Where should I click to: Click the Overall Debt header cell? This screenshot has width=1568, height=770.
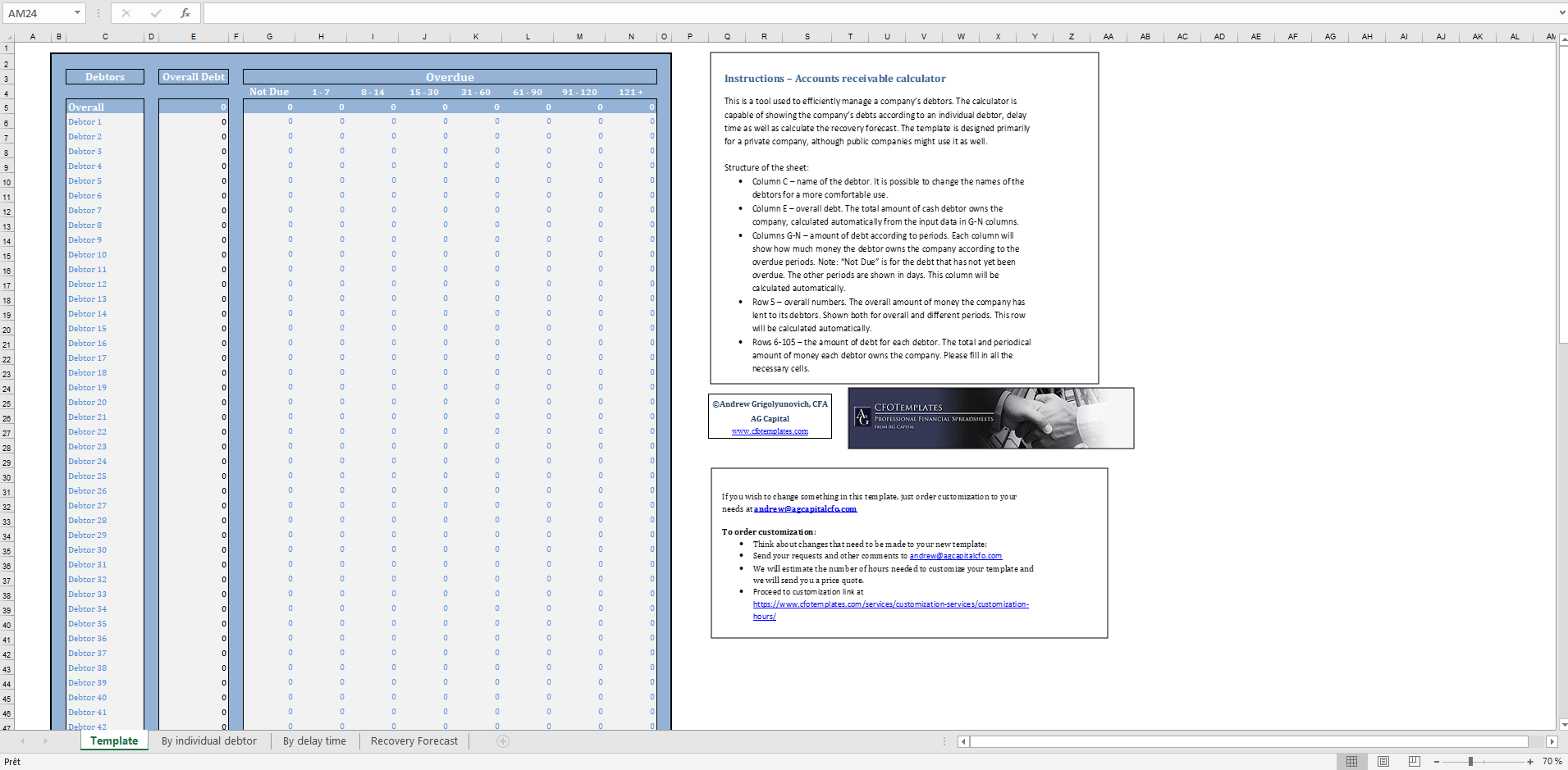[x=194, y=77]
